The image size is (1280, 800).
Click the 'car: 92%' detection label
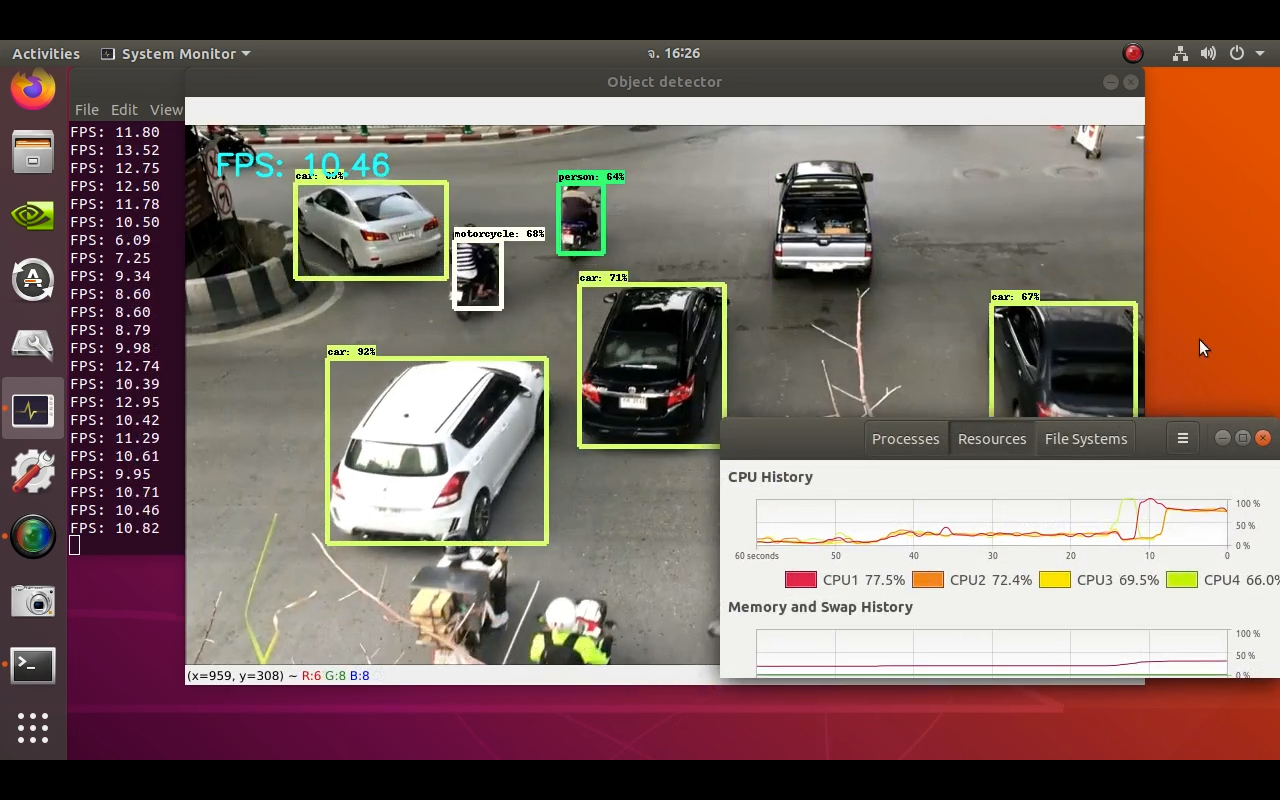pyautogui.click(x=351, y=352)
